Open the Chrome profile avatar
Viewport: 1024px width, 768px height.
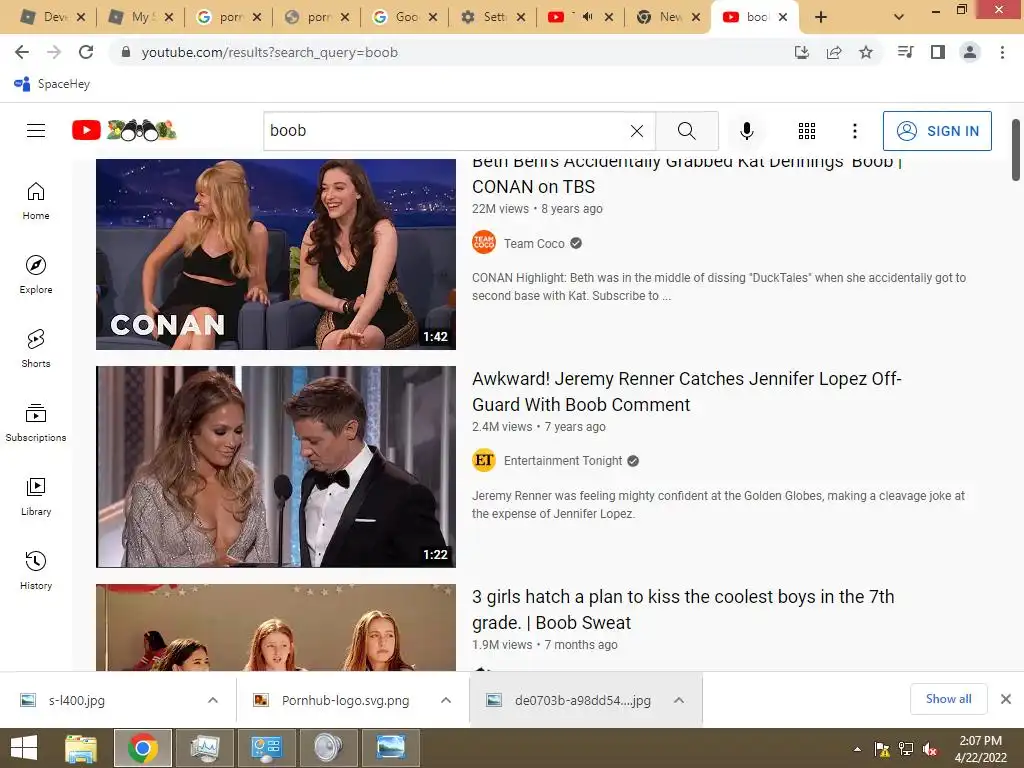click(970, 52)
